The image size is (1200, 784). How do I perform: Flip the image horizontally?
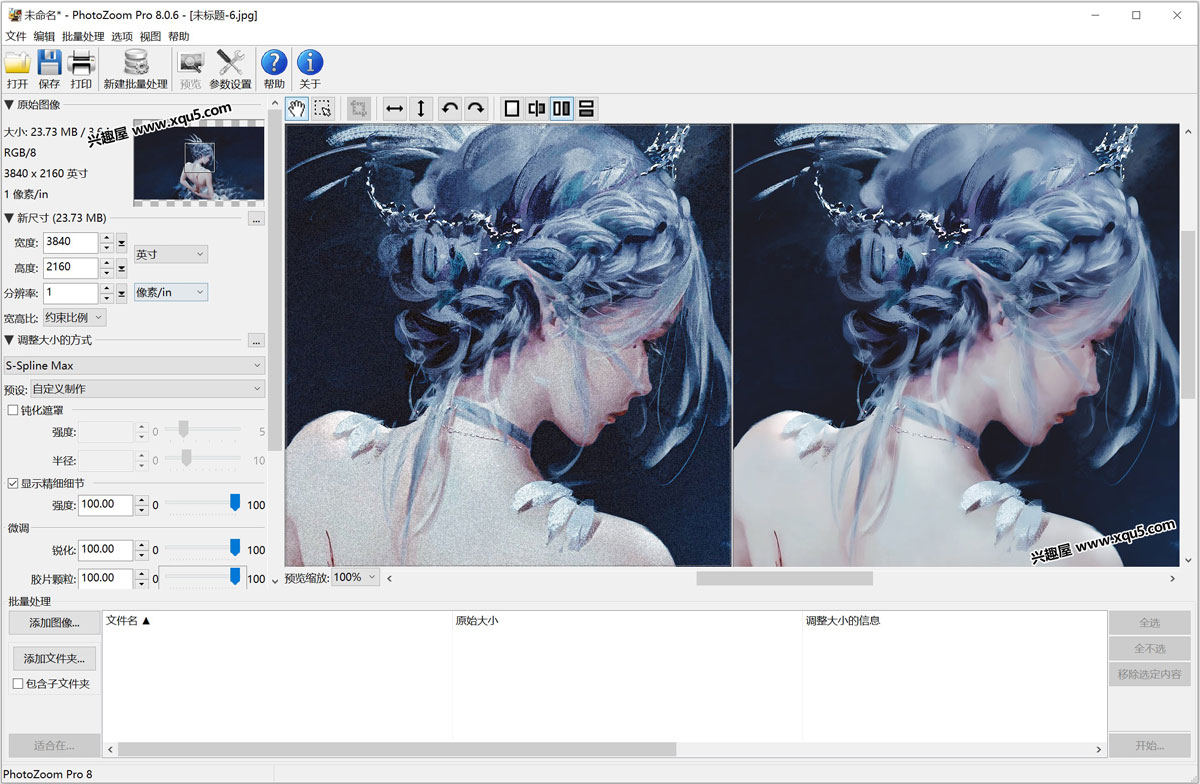(x=395, y=108)
